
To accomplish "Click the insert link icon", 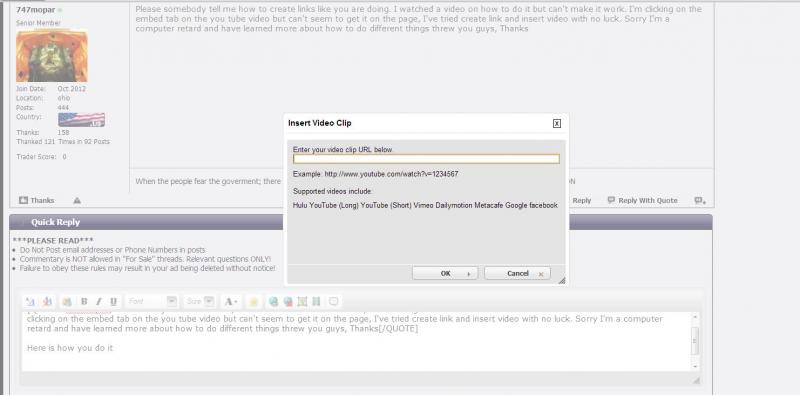I will tap(273, 302).
